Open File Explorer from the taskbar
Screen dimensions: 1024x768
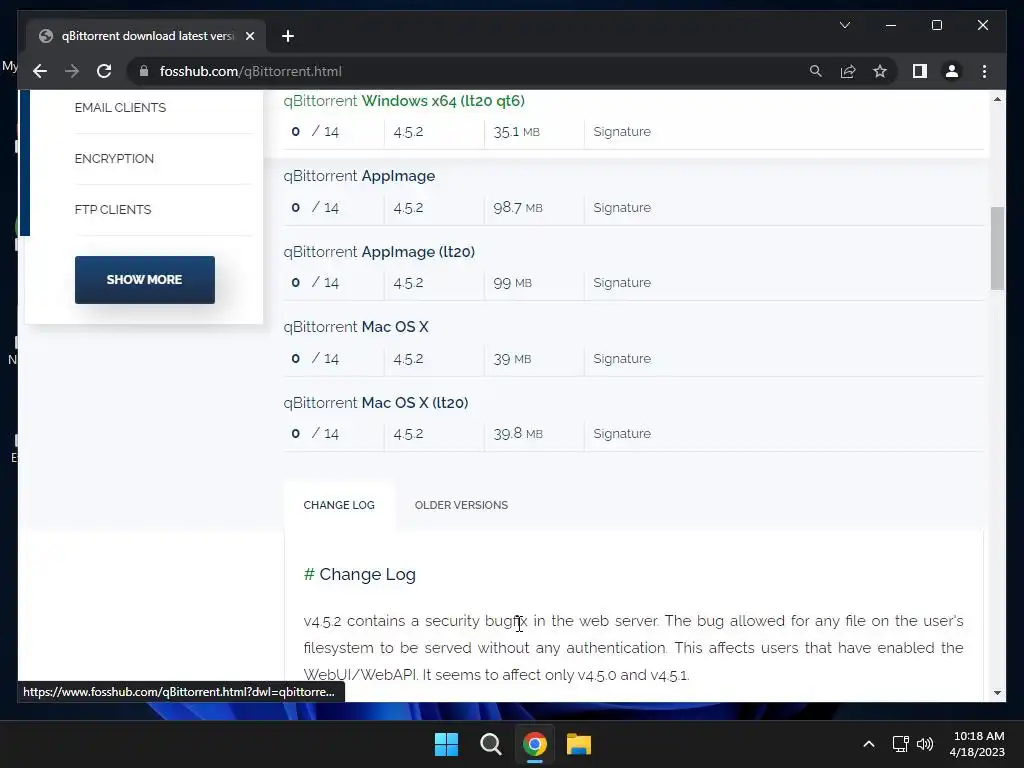579,744
